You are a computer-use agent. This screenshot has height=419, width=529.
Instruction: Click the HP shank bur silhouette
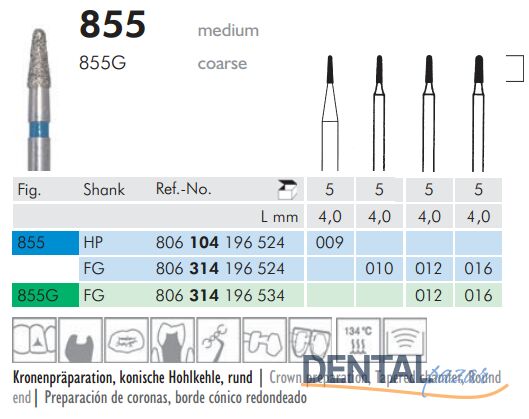[330, 113]
